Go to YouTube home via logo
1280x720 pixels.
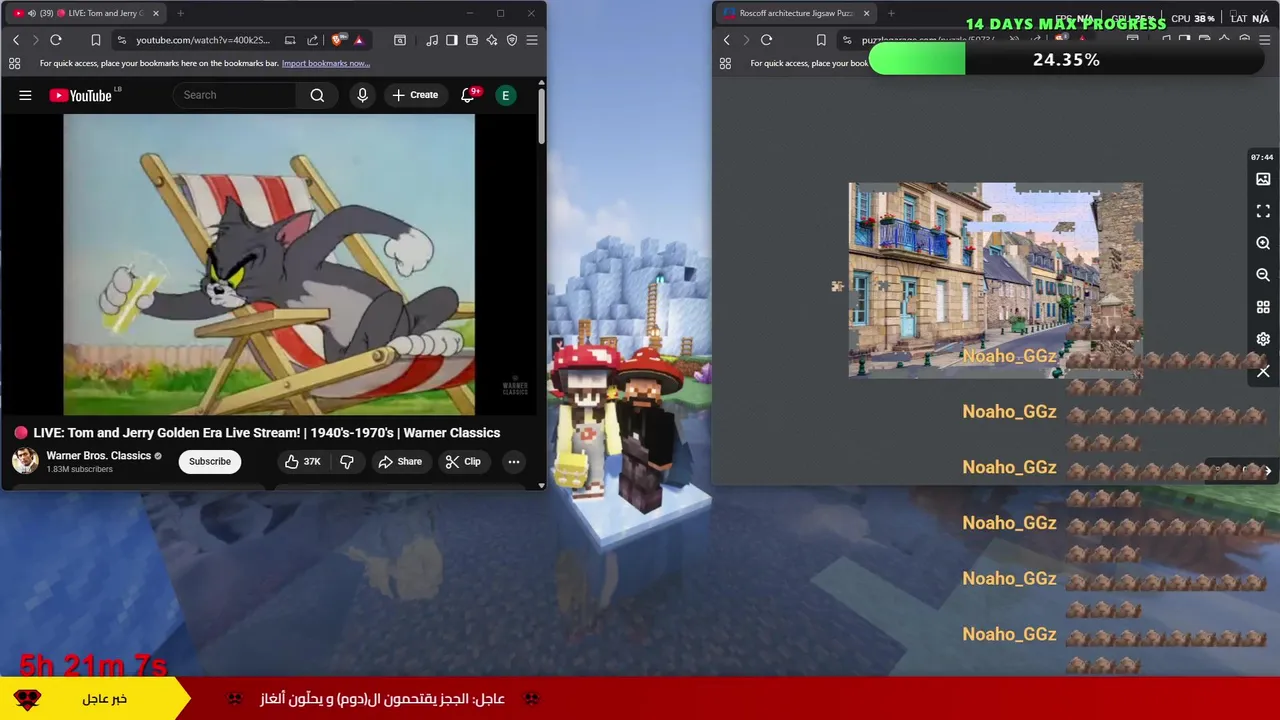(x=81, y=95)
